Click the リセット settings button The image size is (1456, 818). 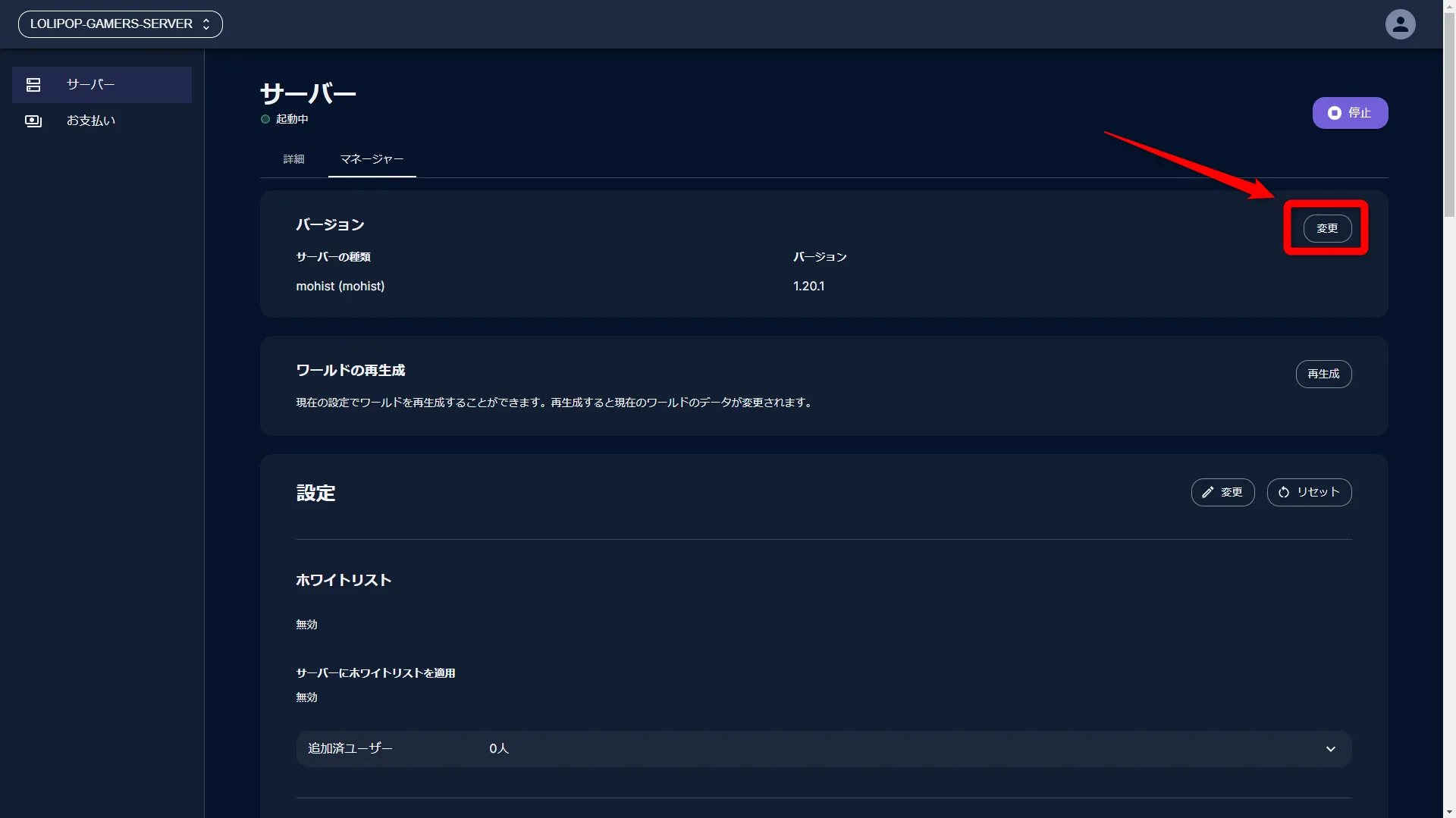click(1309, 492)
